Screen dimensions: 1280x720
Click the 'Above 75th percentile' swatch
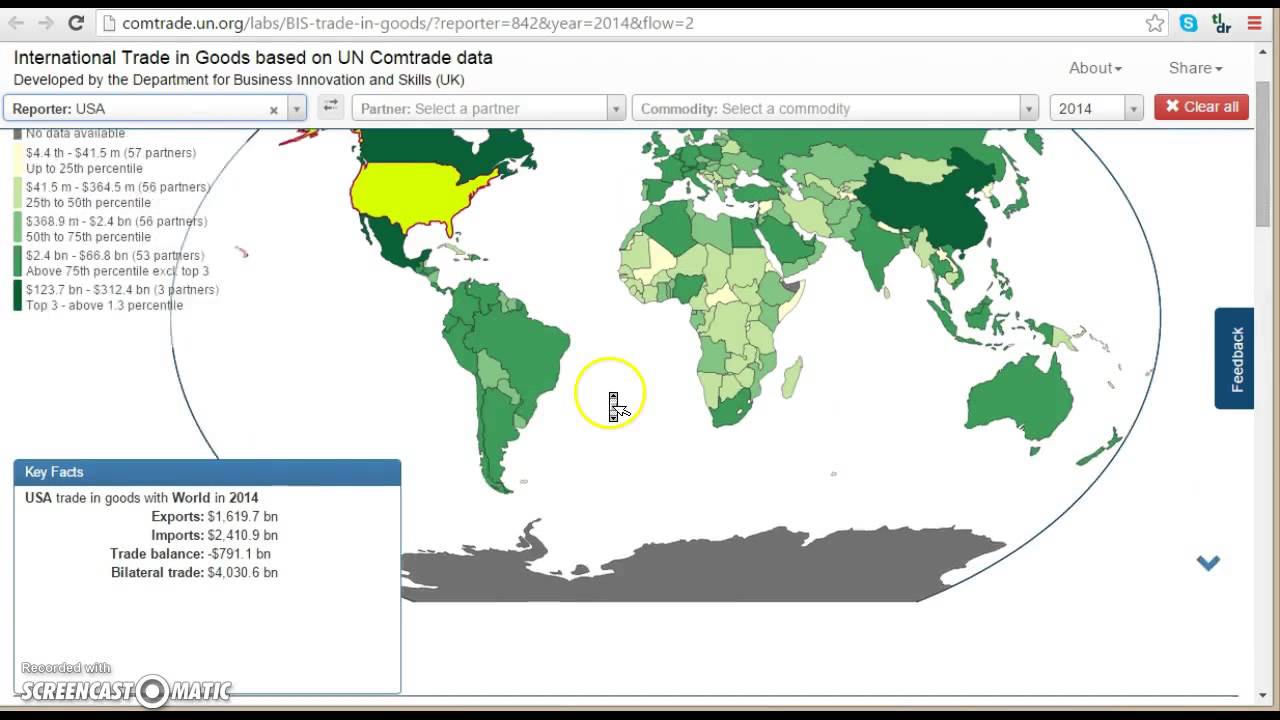[x=17, y=262]
